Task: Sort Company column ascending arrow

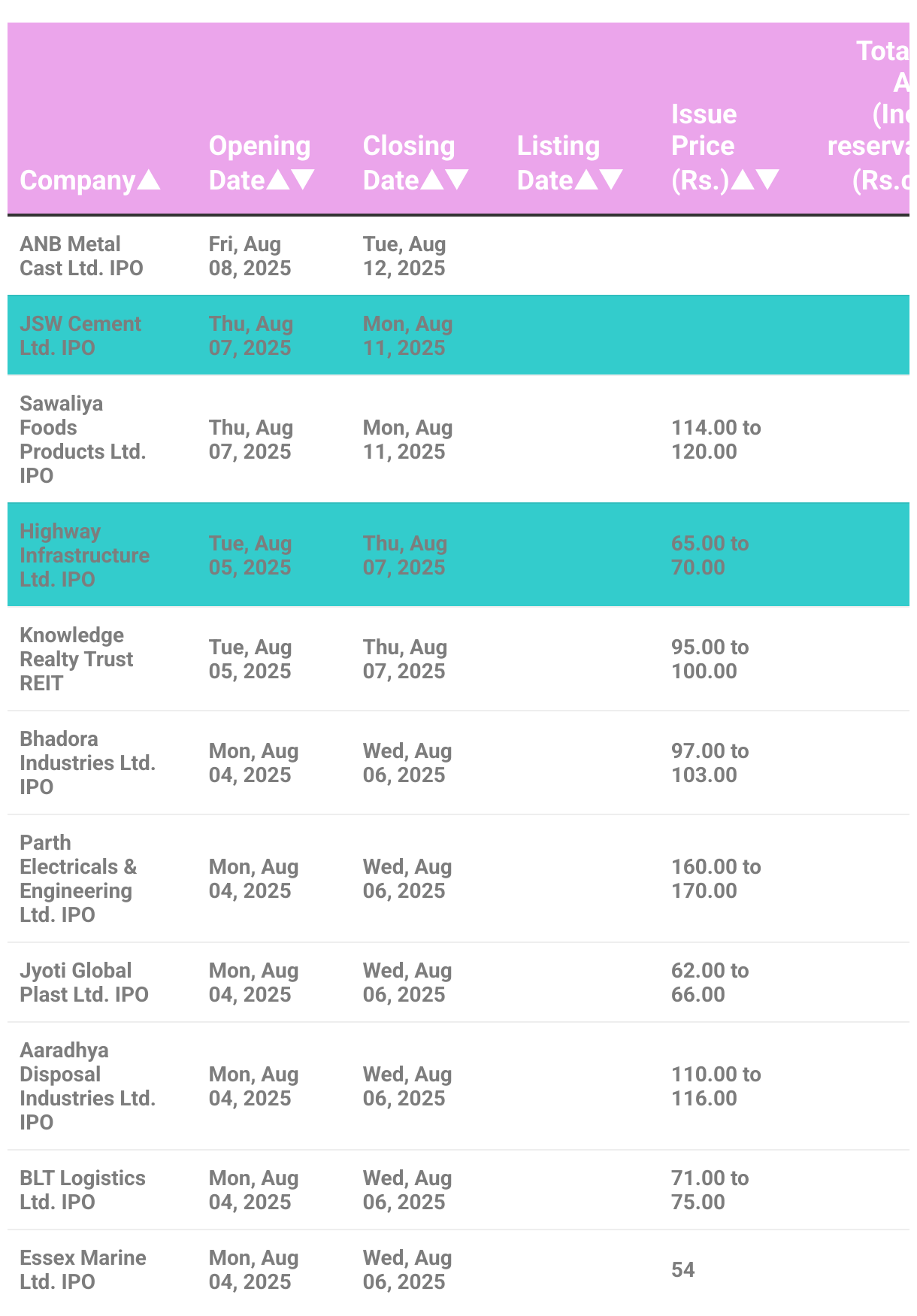Action: coord(149,180)
